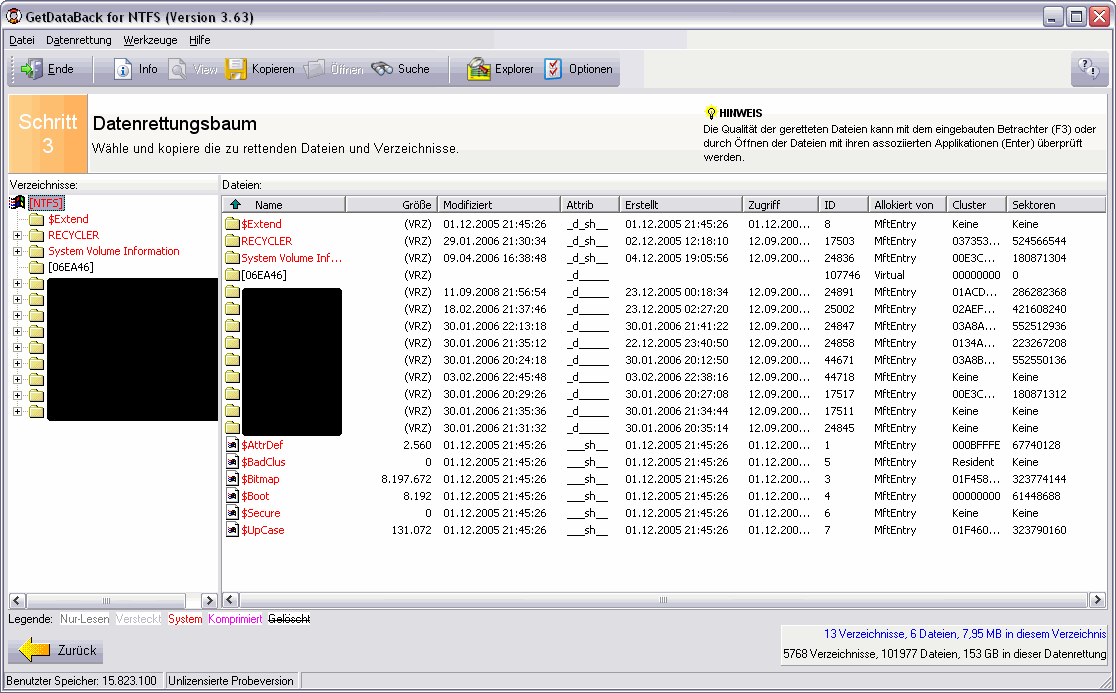Click the tree panel scroll left arrow

click(18, 601)
